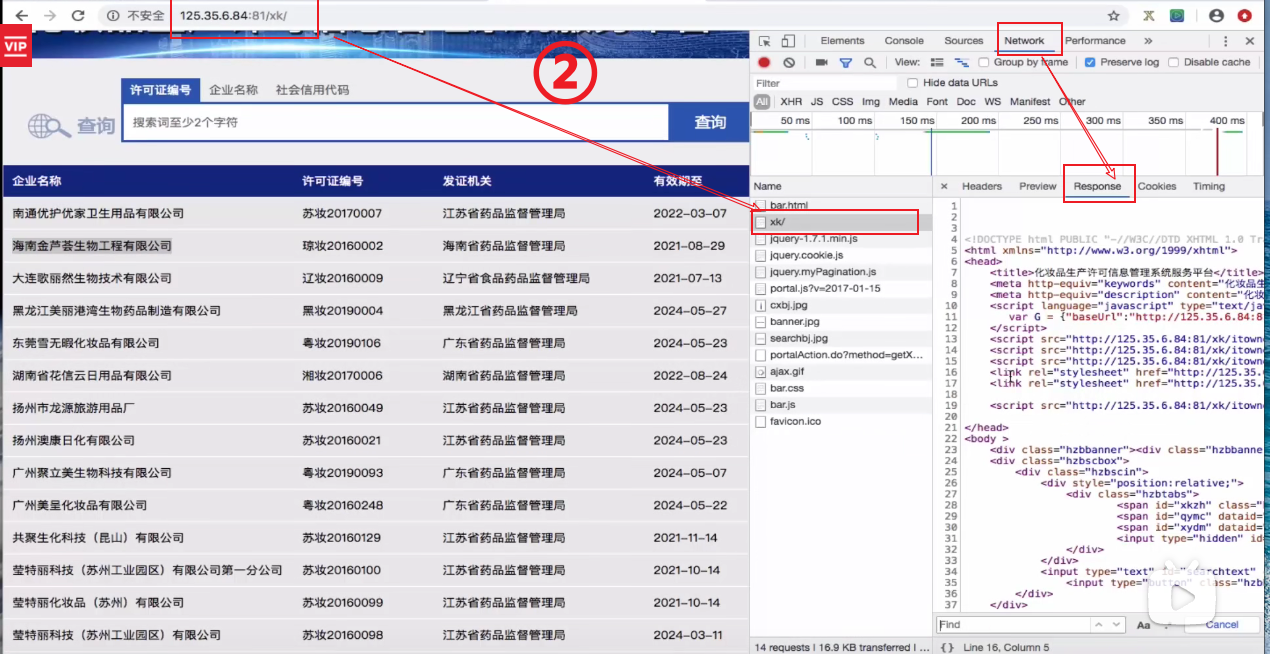
Task: Toggle the device toolbar icon
Action: pos(788,41)
